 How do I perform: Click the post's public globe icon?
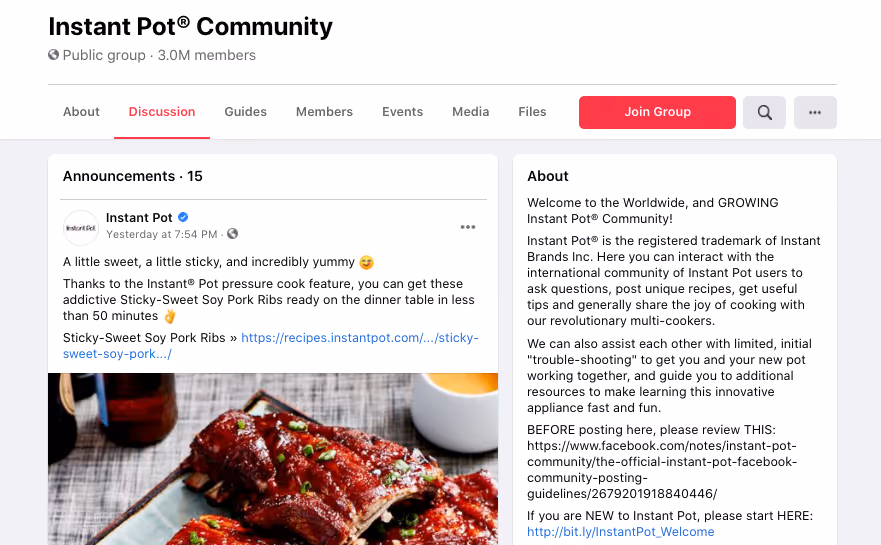[x=233, y=234]
